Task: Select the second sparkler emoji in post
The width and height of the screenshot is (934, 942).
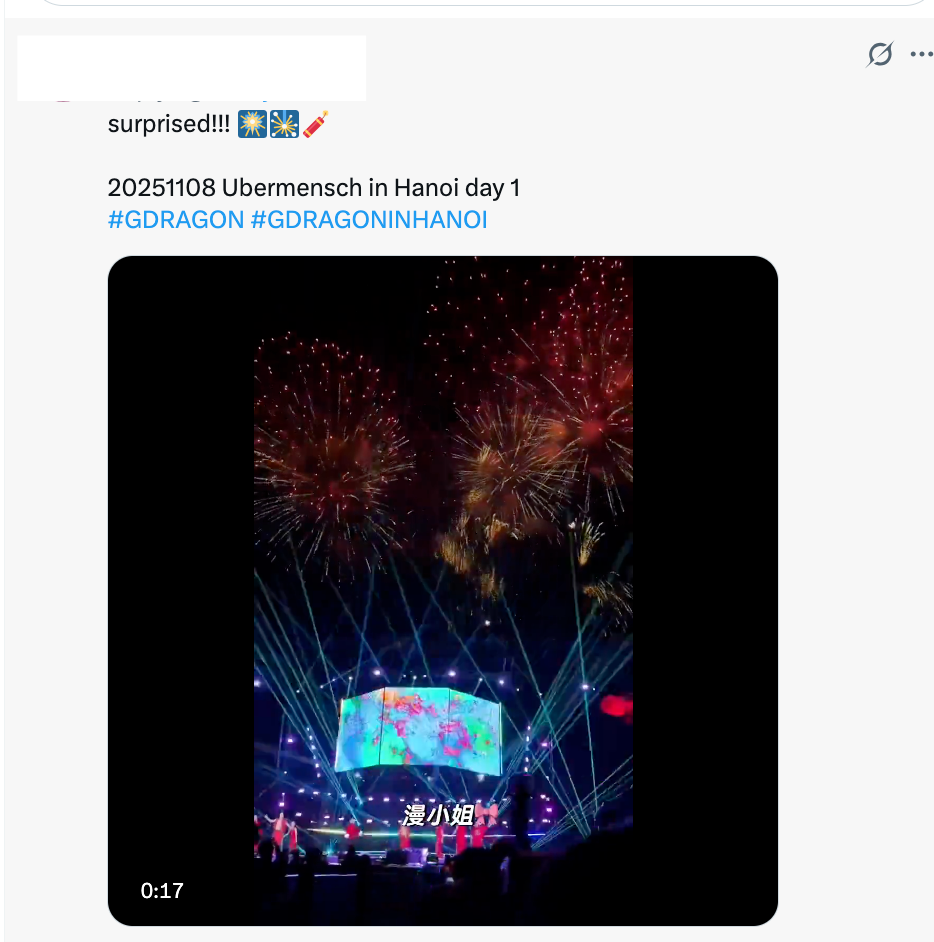Action: tap(284, 124)
